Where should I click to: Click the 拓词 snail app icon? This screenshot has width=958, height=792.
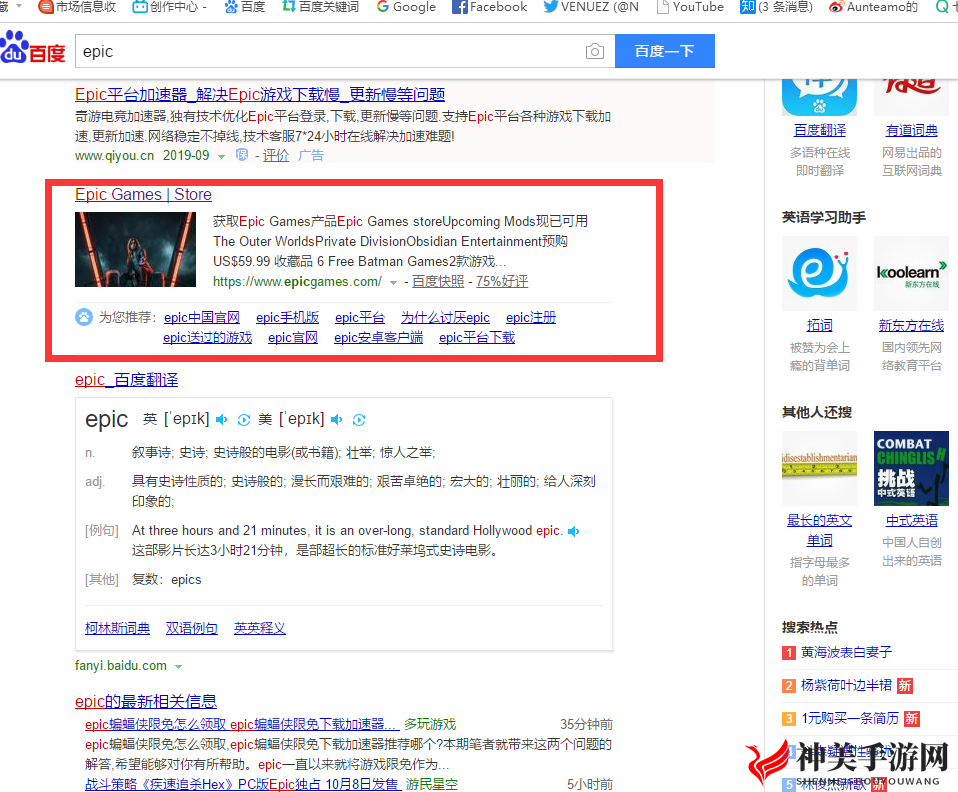819,273
